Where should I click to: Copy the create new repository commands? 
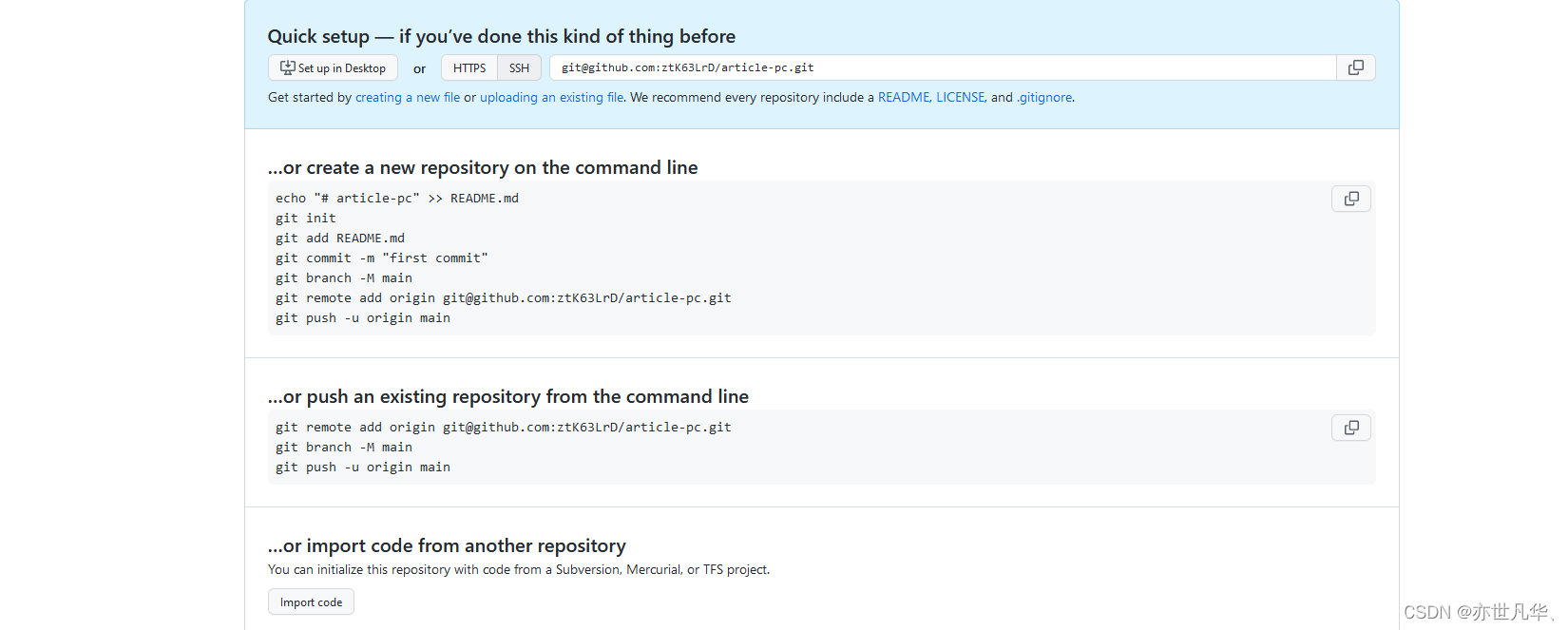click(1351, 199)
